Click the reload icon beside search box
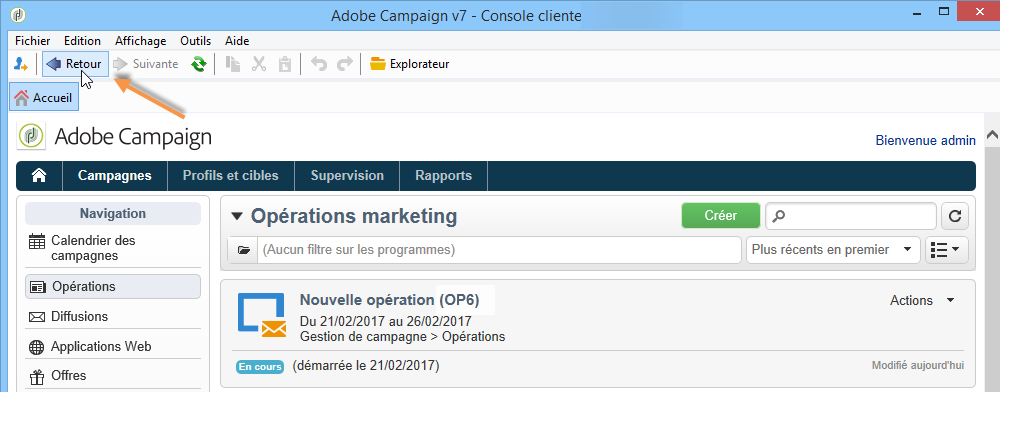The height and width of the screenshot is (421, 1010). coord(955,216)
